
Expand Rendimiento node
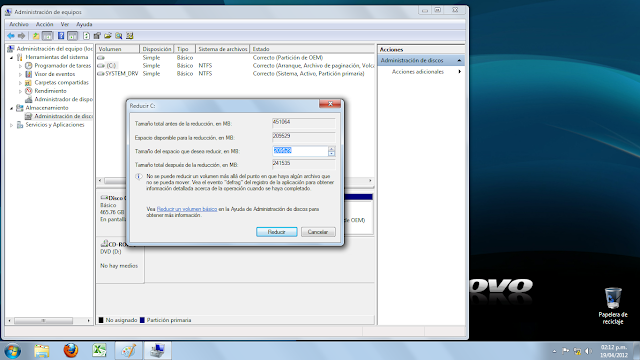click(x=20, y=91)
